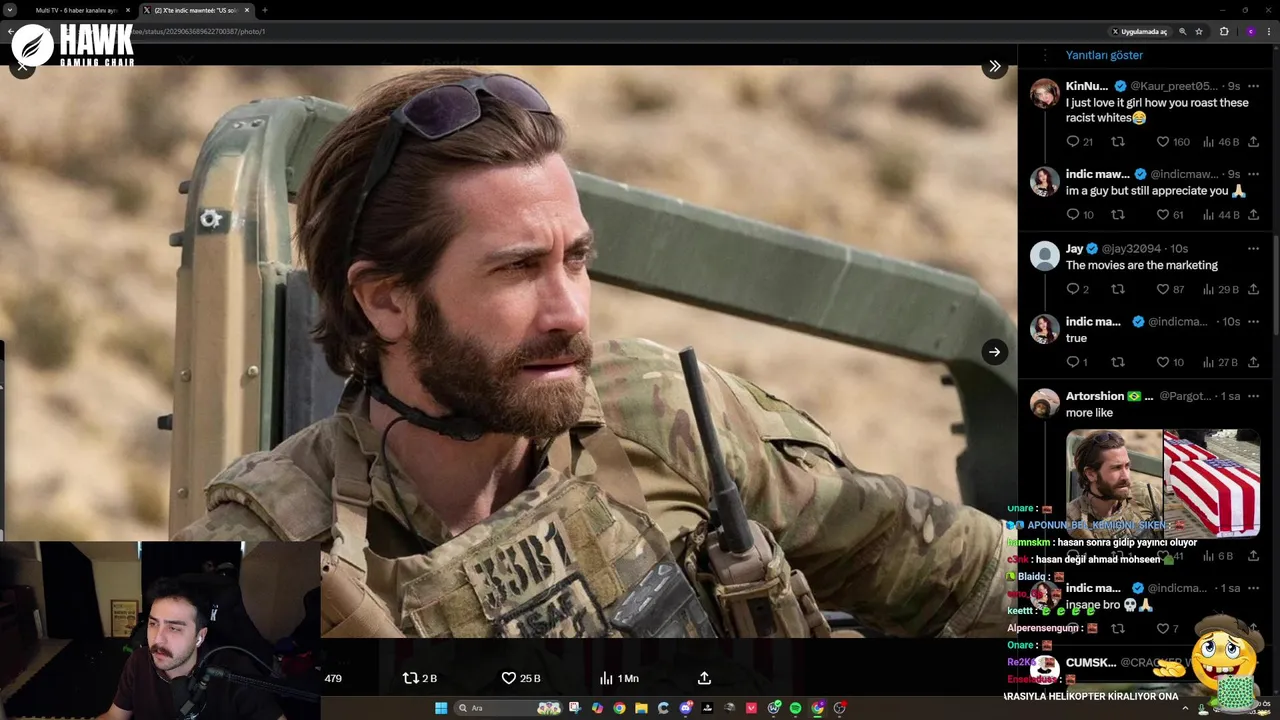This screenshot has height=720, width=1280.
Task: Click the 'Yanıtları göster' link
Action: 1104,55
